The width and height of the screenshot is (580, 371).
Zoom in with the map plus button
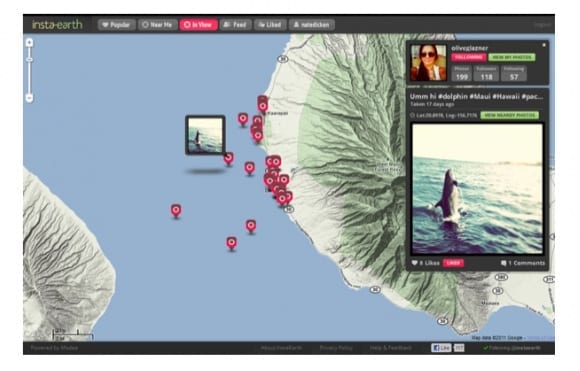click(x=29, y=43)
